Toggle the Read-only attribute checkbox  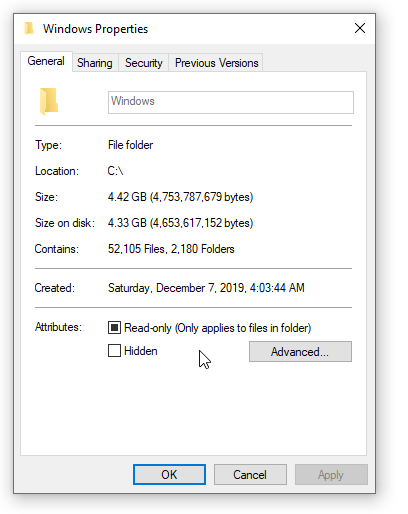[x=114, y=327]
